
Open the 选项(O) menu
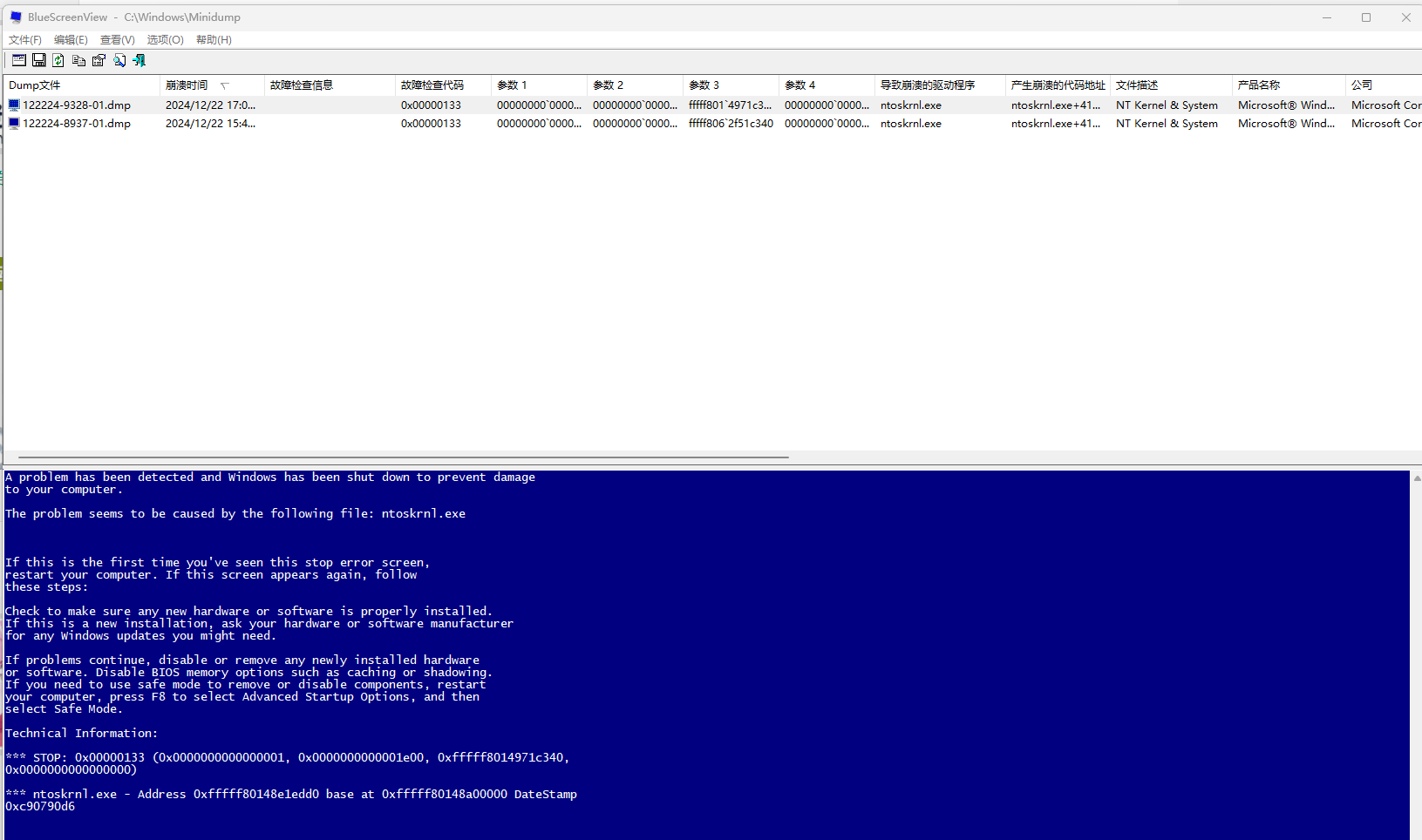(165, 40)
